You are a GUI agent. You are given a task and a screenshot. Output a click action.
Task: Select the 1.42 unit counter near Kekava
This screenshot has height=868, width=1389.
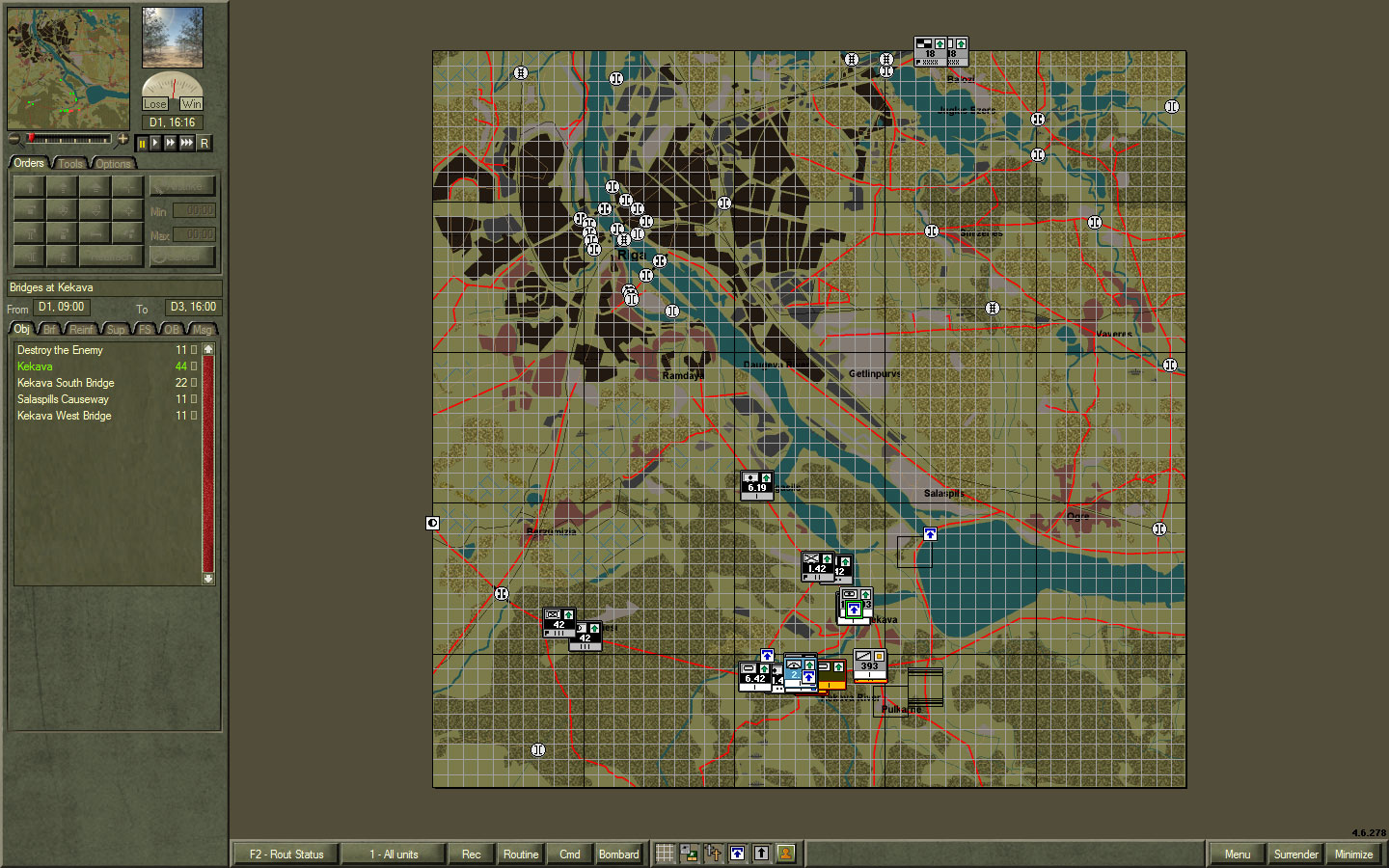(817, 566)
